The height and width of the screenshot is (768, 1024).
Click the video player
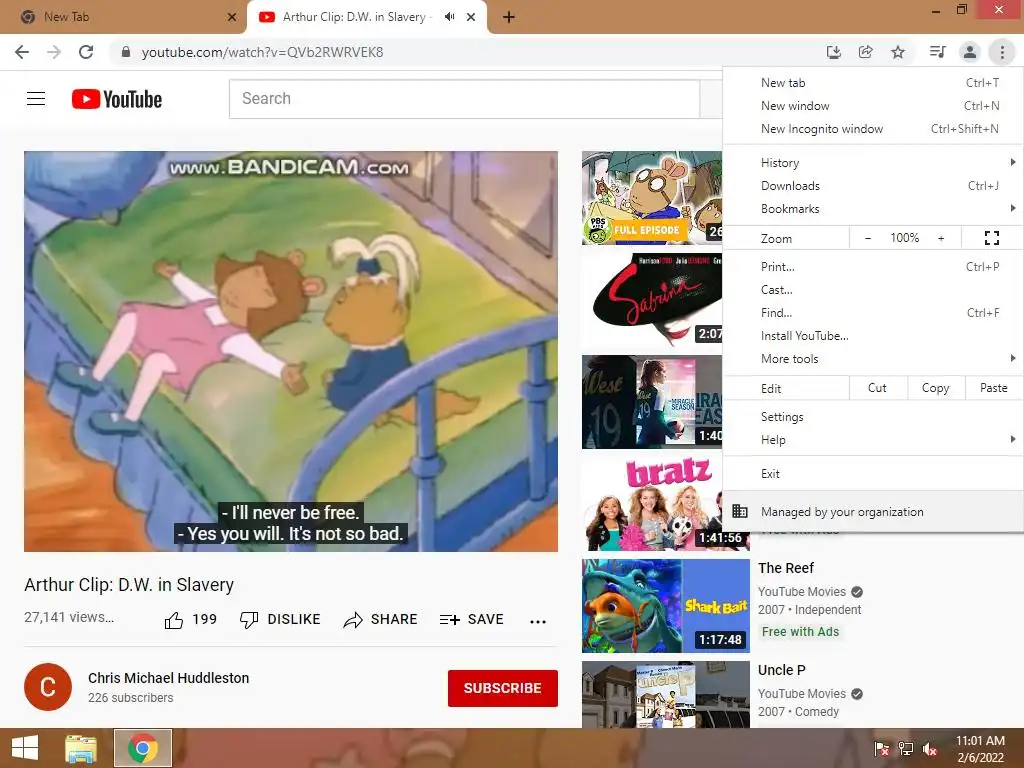pyautogui.click(x=291, y=351)
